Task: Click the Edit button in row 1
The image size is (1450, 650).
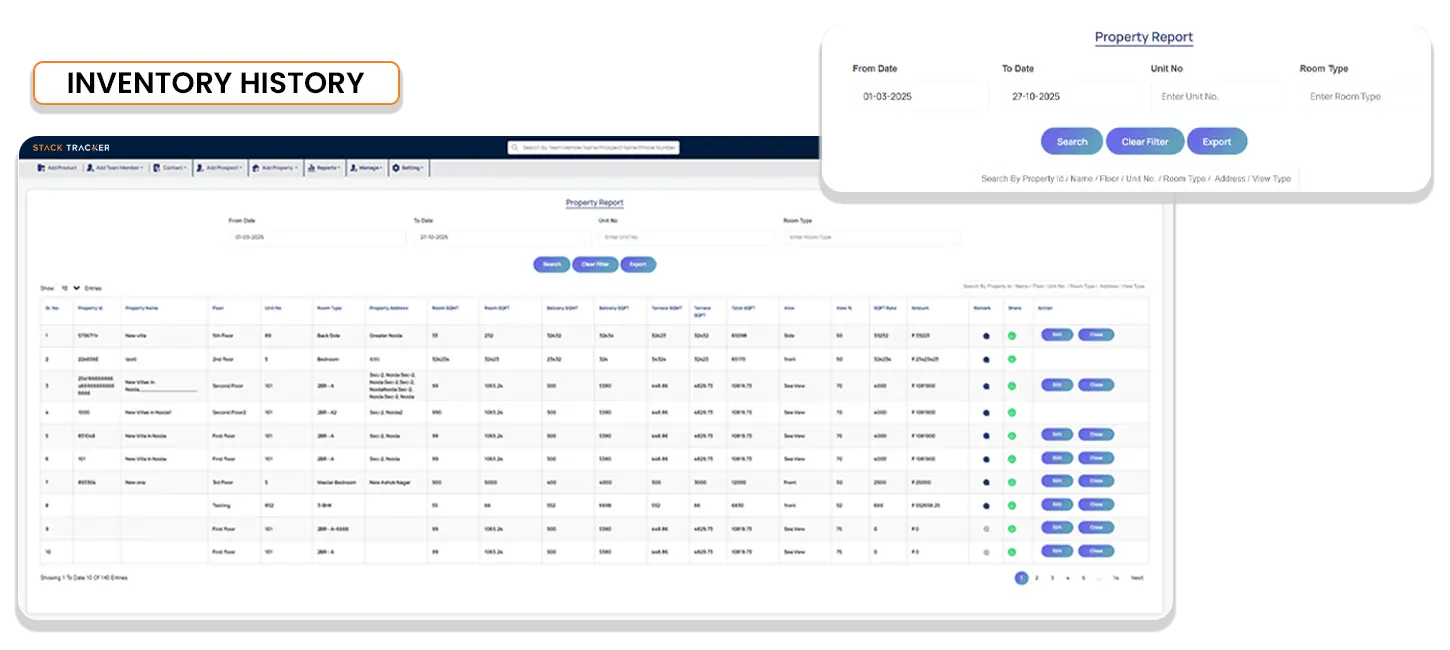Action: pyautogui.click(x=1057, y=335)
